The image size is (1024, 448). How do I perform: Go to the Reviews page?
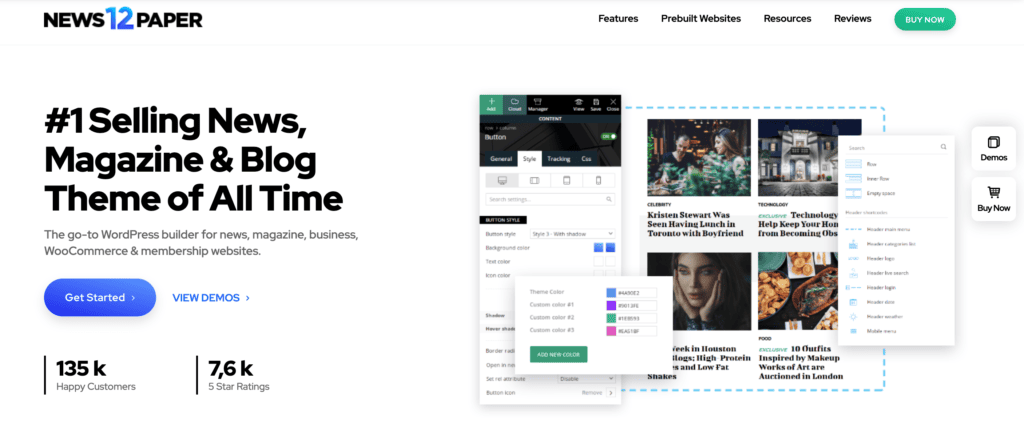(852, 19)
